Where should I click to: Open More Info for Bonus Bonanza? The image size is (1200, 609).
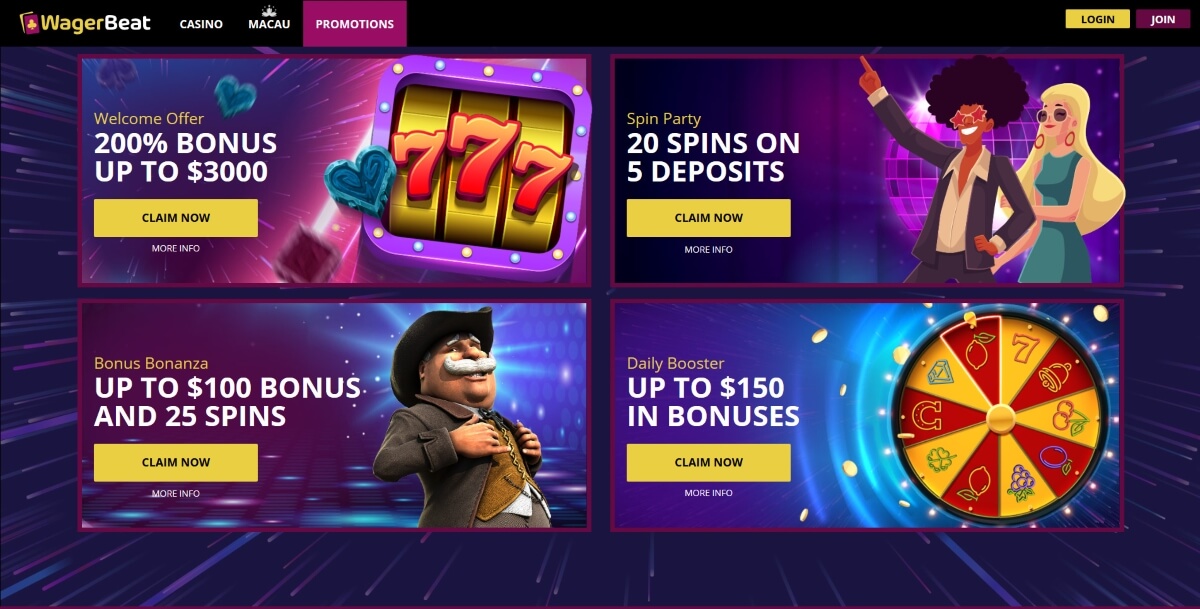pyautogui.click(x=176, y=493)
